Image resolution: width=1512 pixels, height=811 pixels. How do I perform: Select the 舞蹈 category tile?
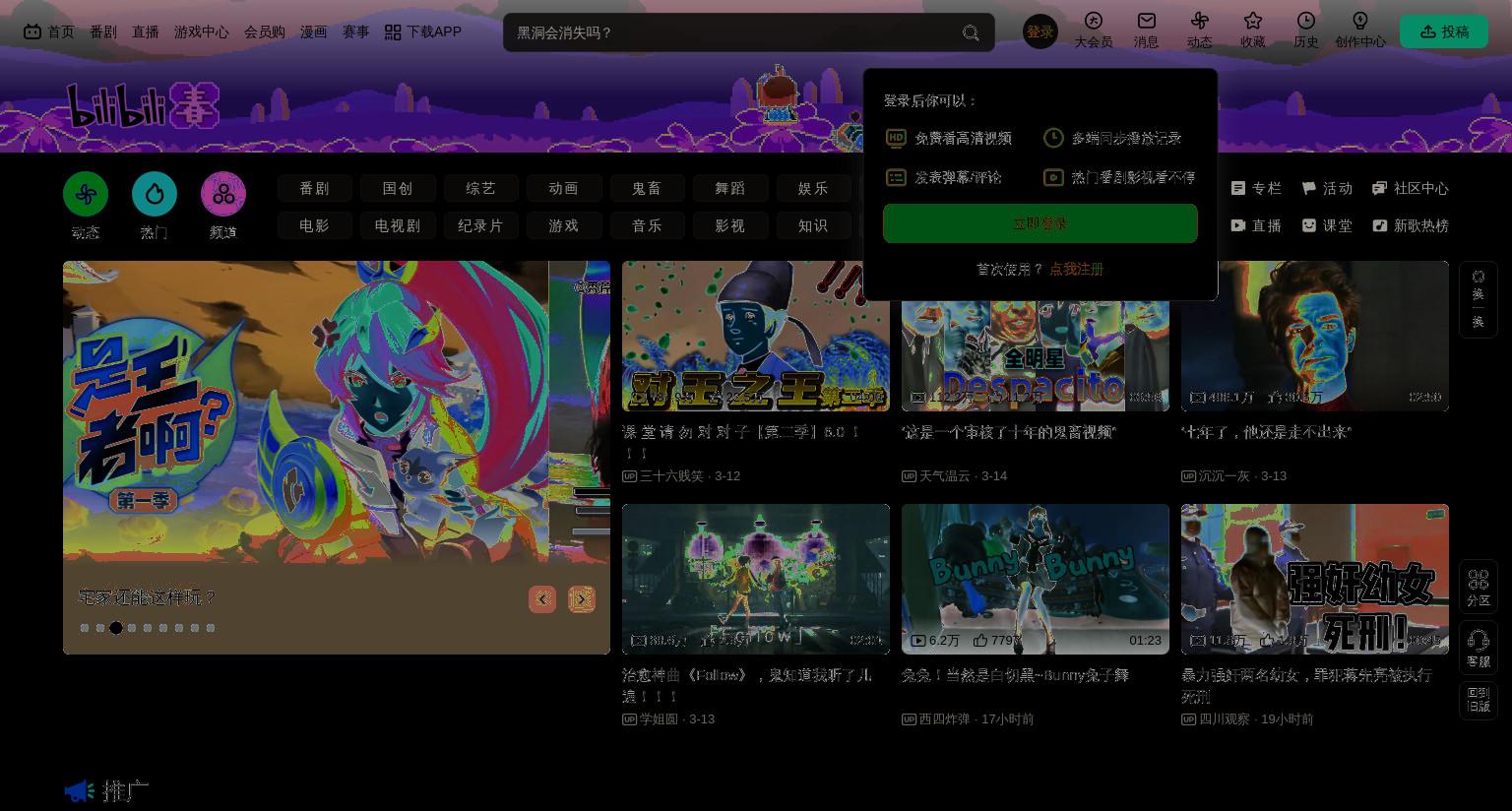(729, 188)
